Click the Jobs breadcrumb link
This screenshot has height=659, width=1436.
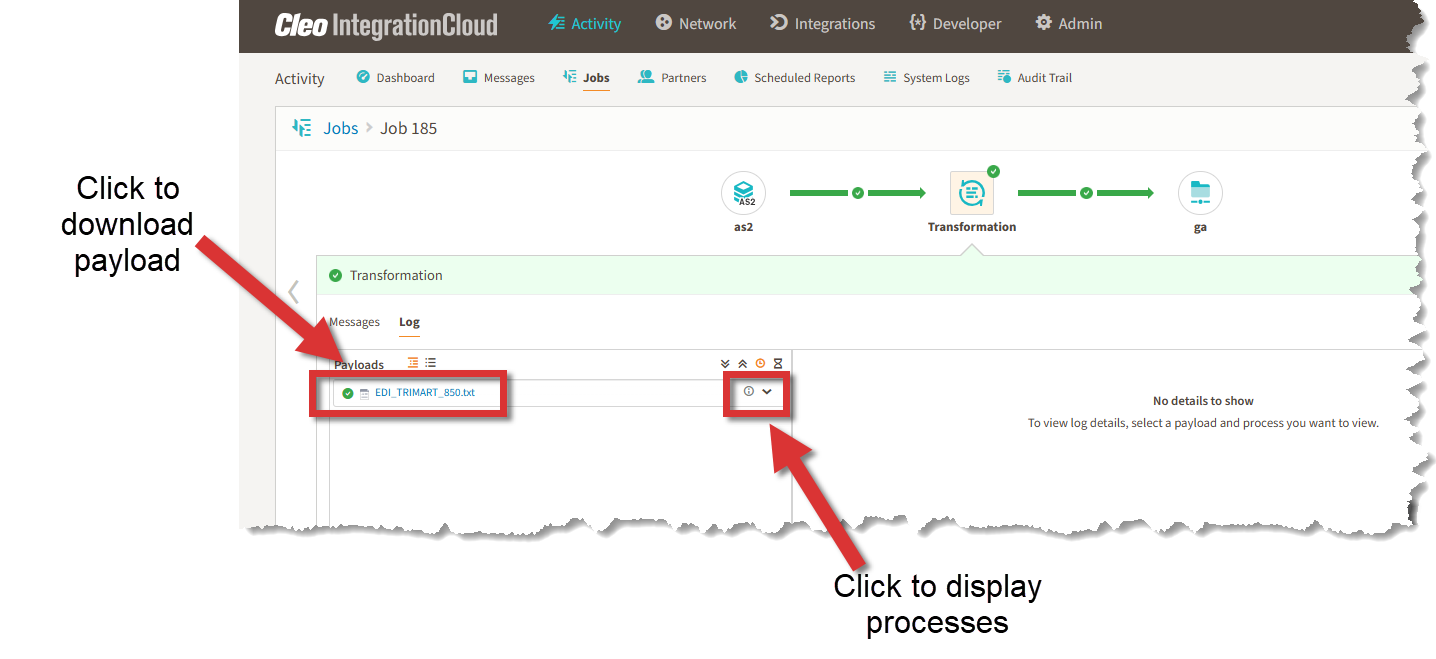pos(340,128)
